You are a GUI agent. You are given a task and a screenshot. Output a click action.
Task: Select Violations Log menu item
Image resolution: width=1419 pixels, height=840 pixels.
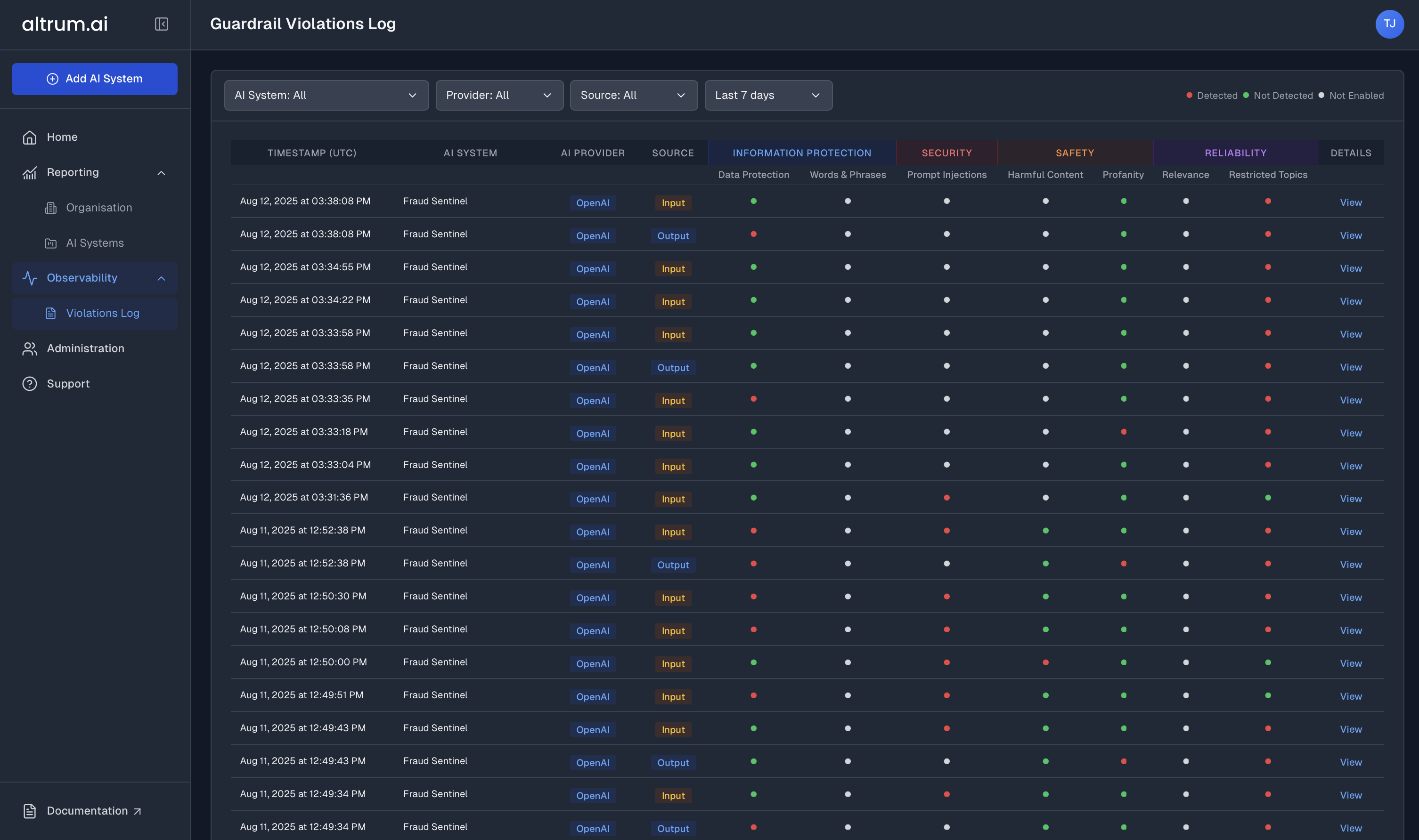[x=103, y=313]
